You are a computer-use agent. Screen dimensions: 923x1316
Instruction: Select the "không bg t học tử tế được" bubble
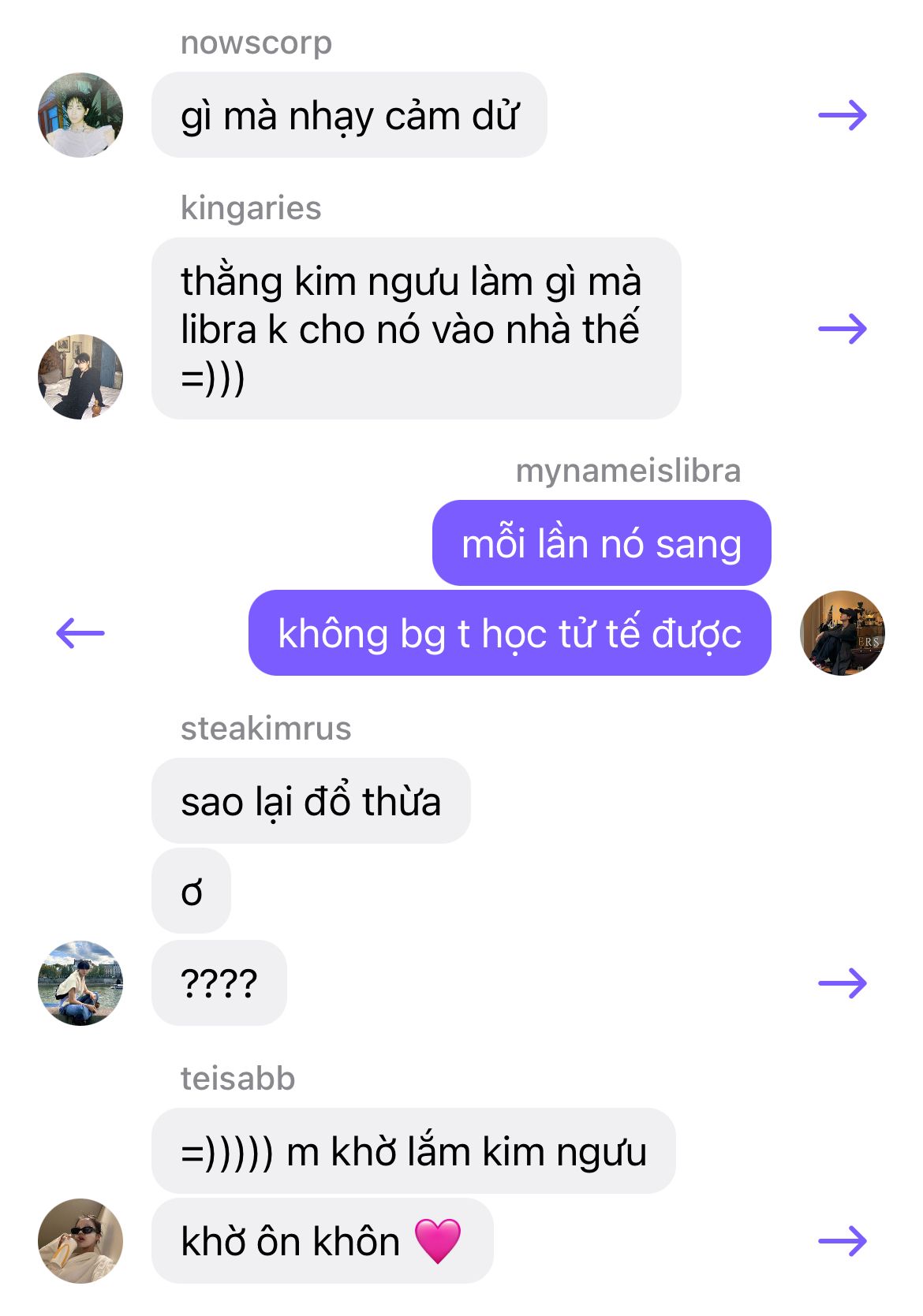pos(510,633)
